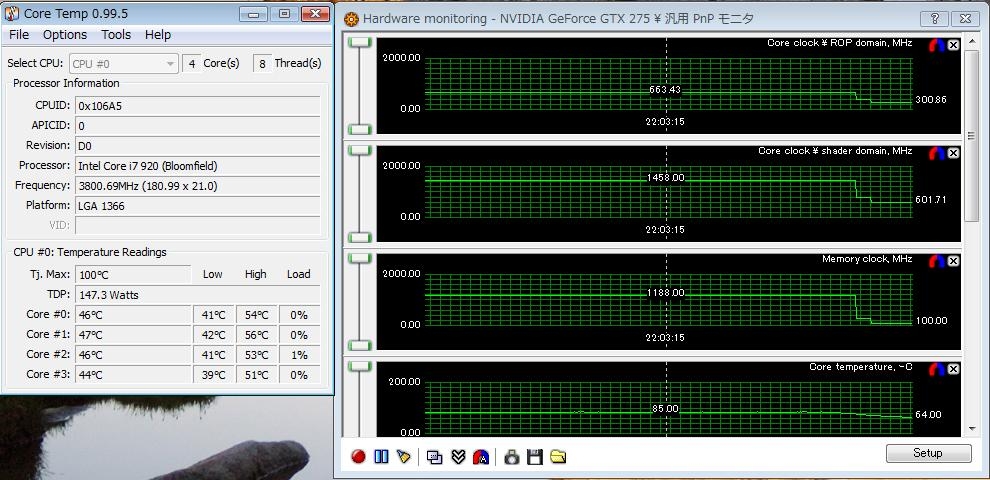
Task: Click bottom slider handle of ROP domain graph
Action: (x=360, y=129)
